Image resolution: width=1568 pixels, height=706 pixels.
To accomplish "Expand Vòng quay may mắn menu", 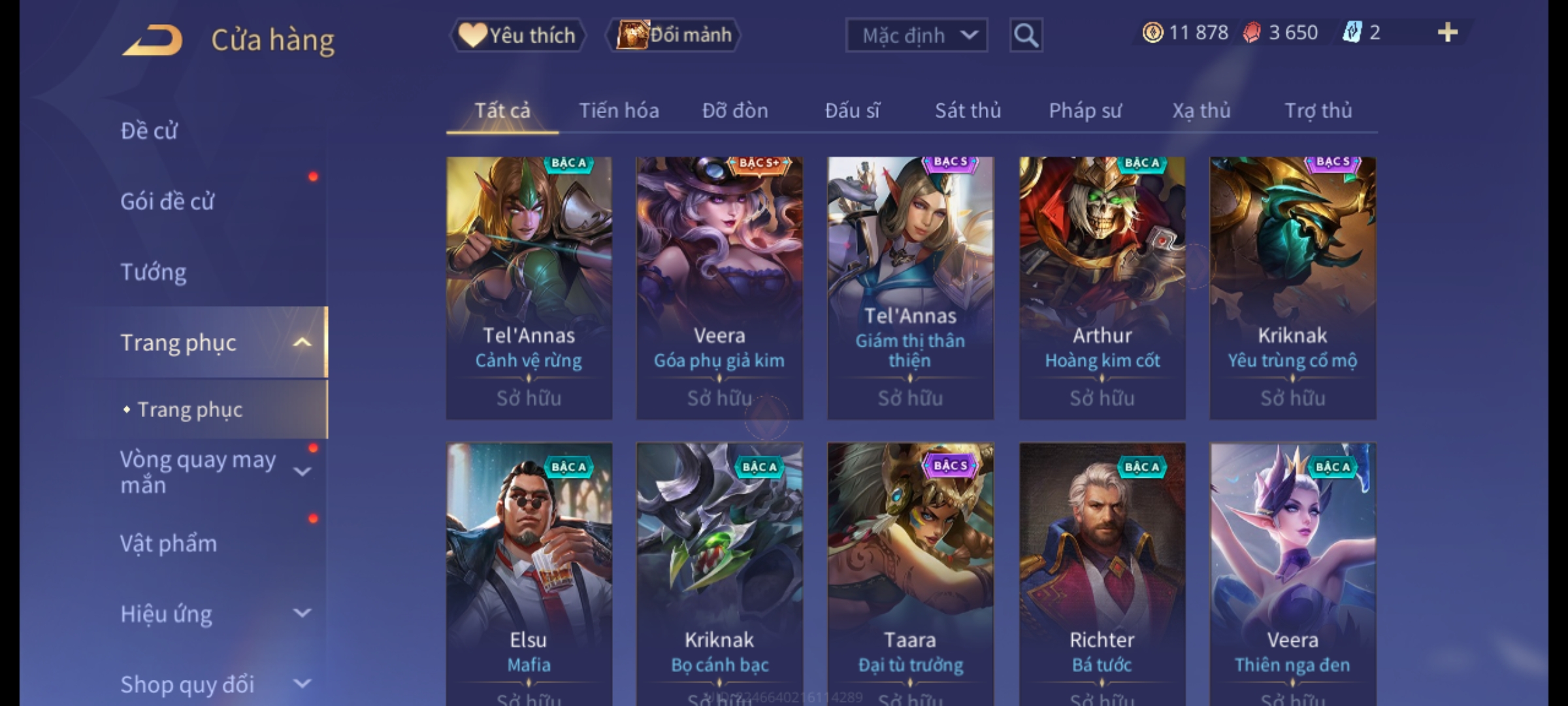I will click(302, 471).
